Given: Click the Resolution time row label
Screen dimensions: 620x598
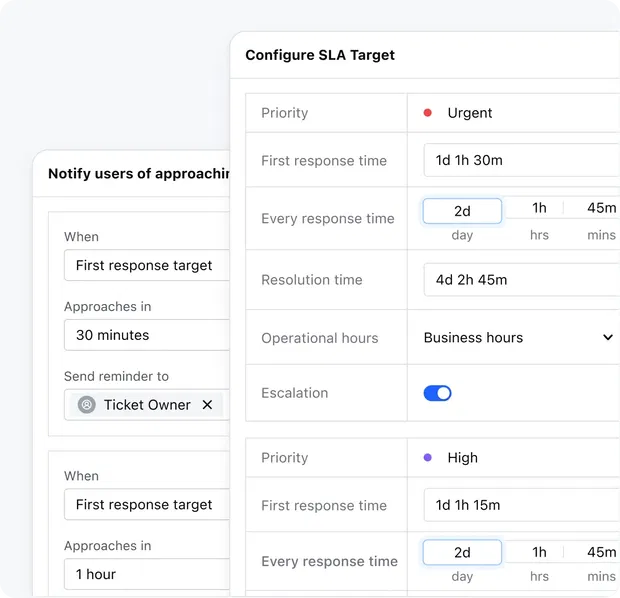Looking at the screenshot, I should point(312,280).
